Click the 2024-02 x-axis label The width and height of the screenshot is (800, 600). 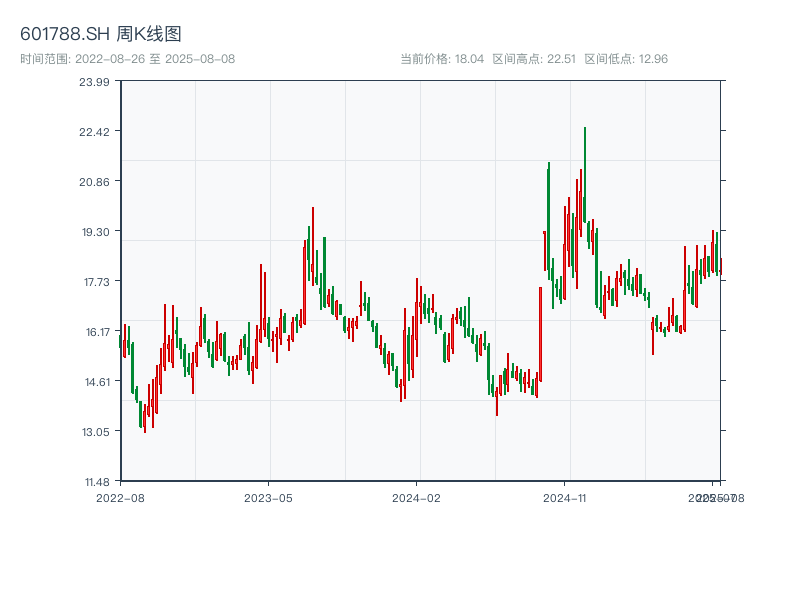pyautogui.click(x=416, y=498)
